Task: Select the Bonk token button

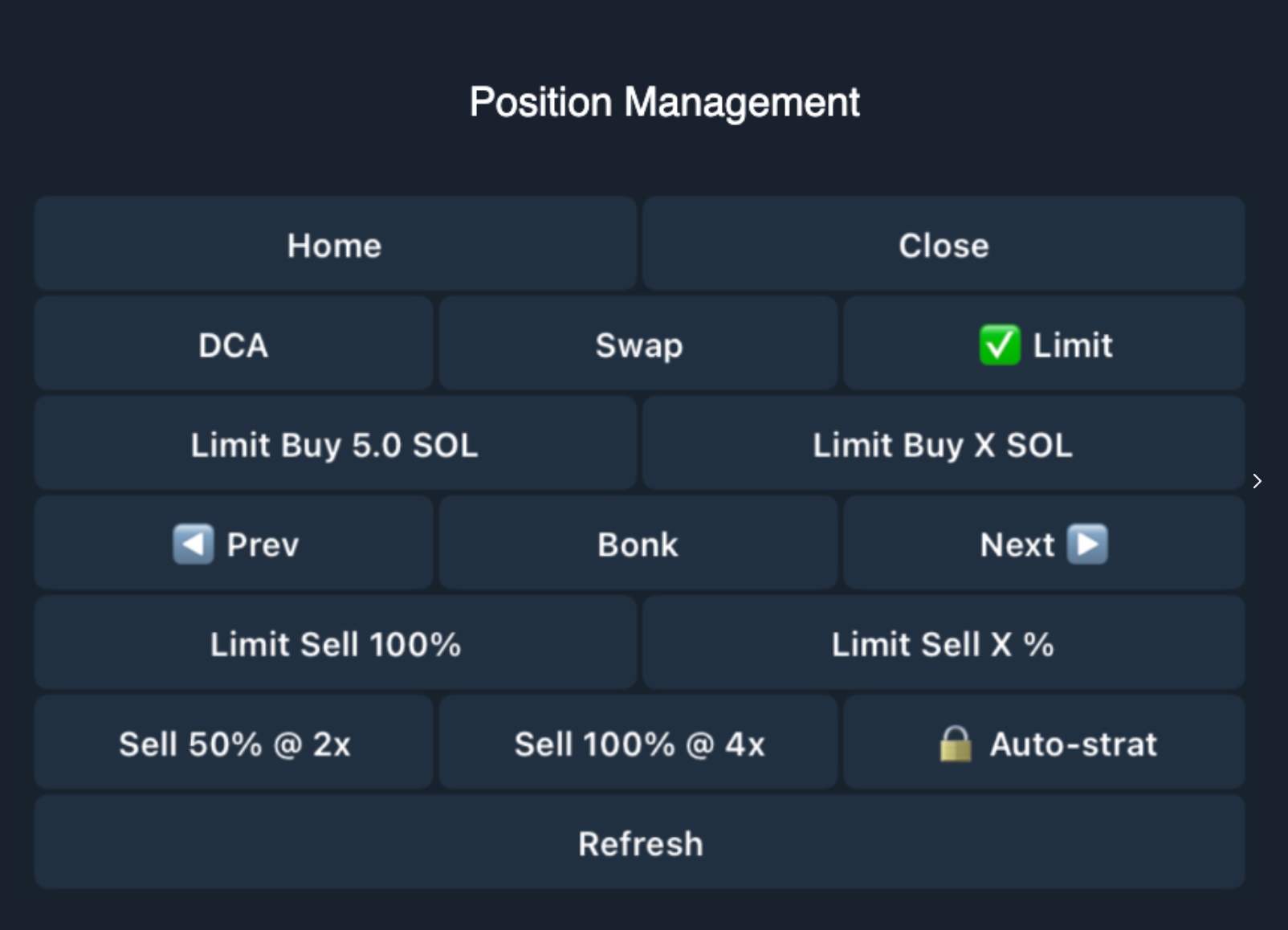Action: click(x=638, y=545)
